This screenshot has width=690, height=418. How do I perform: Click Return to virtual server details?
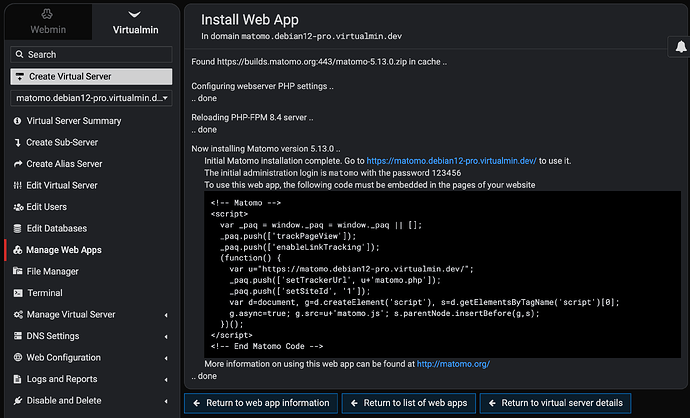(555, 403)
